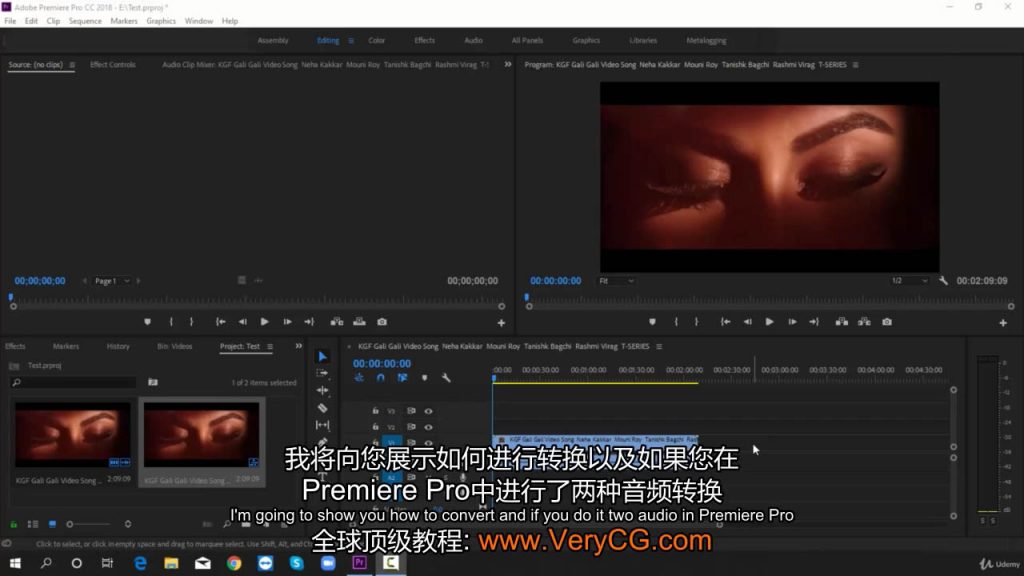Hide V3 track output eye
Viewport: 1024px width, 576px height.
pyautogui.click(x=428, y=411)
